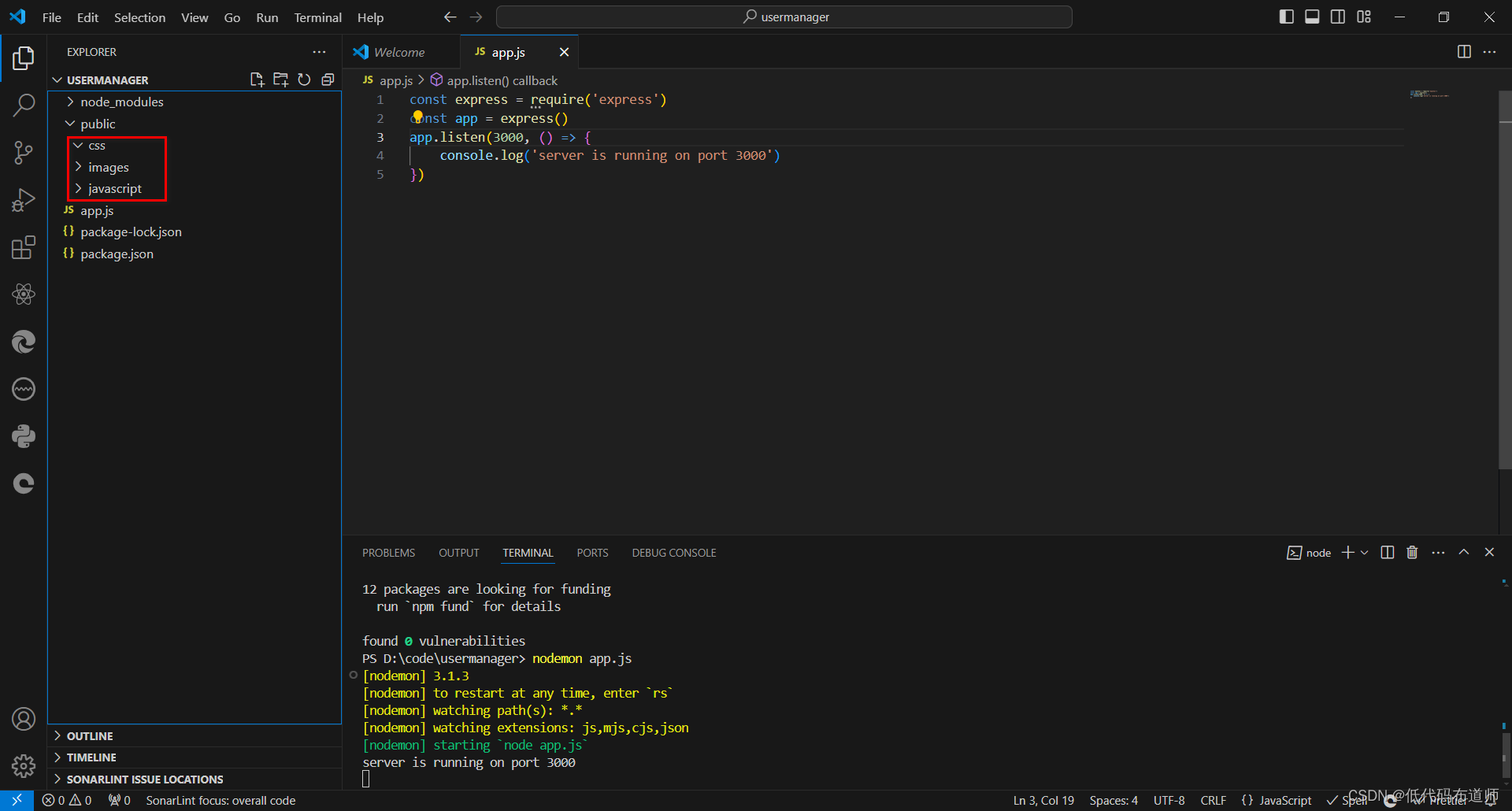The width and height of the screenshot is (1512, 811).
Task: Expand the javascript folder
Action: tap(194, 189)
